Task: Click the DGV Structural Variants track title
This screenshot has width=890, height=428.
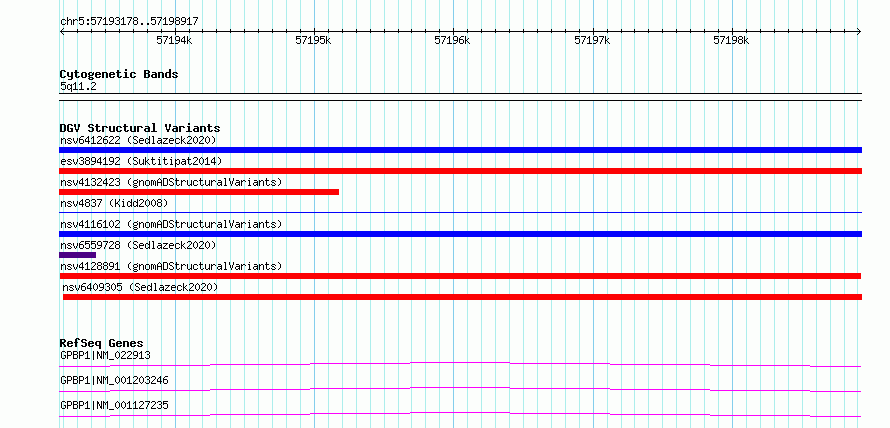Action: (140, 128)
